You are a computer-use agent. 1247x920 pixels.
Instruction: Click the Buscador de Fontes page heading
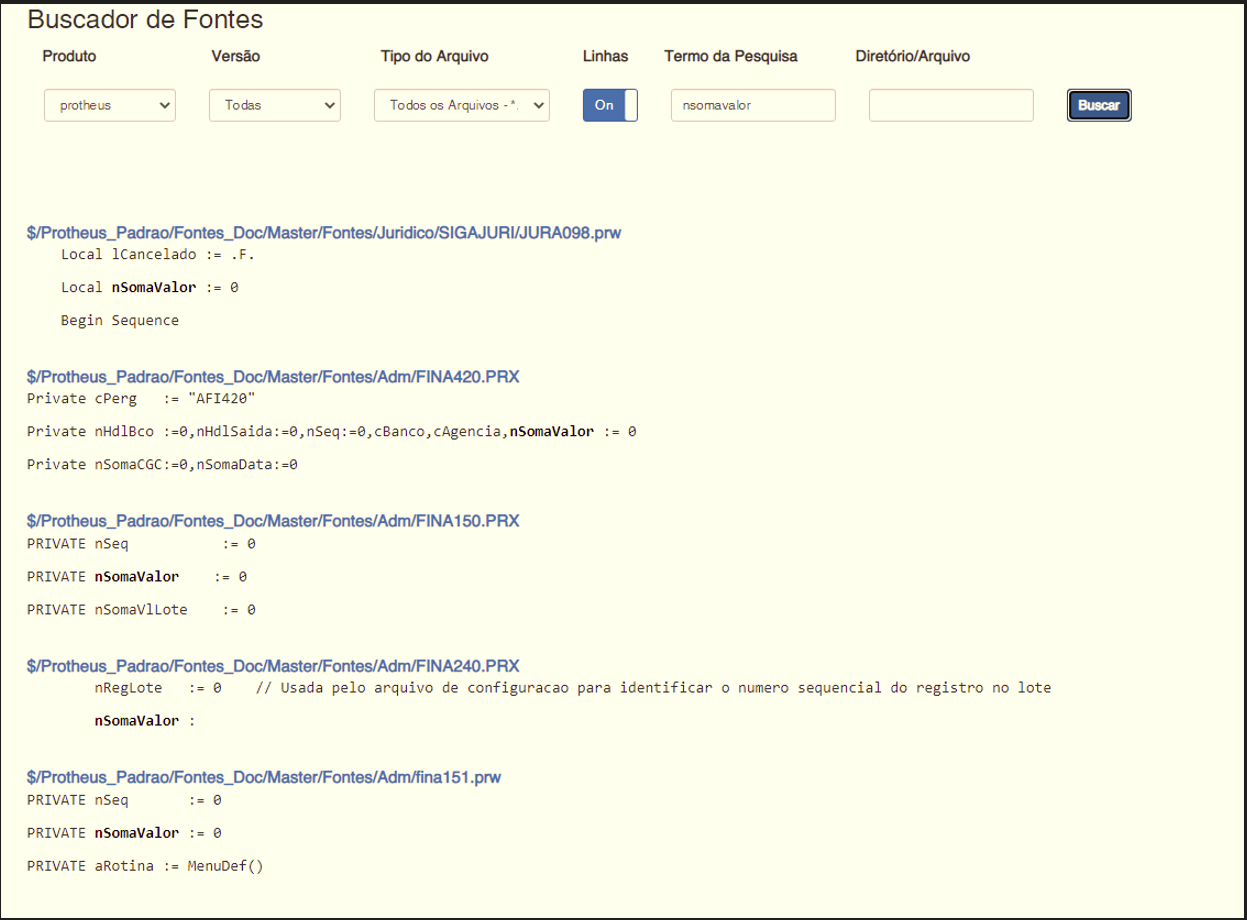145,19
